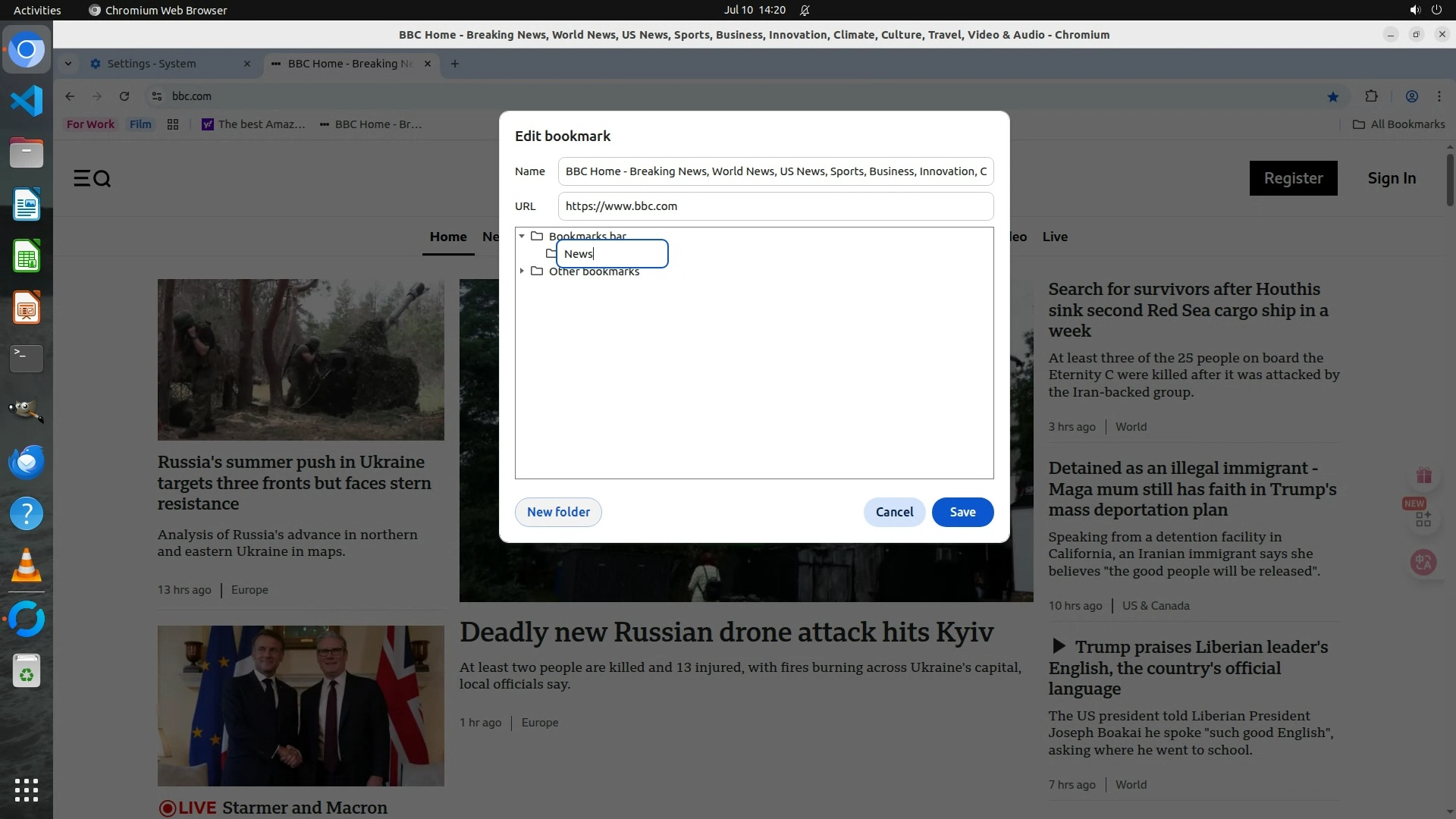This screenshot has height=819, width=1456.
Task: Click the site information icon in address bar
Action: (x=157, y=96)
